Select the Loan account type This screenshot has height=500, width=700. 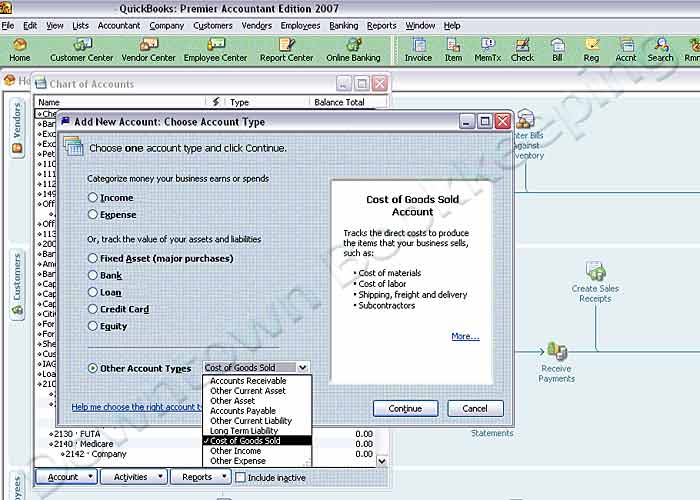coord(92,292)
